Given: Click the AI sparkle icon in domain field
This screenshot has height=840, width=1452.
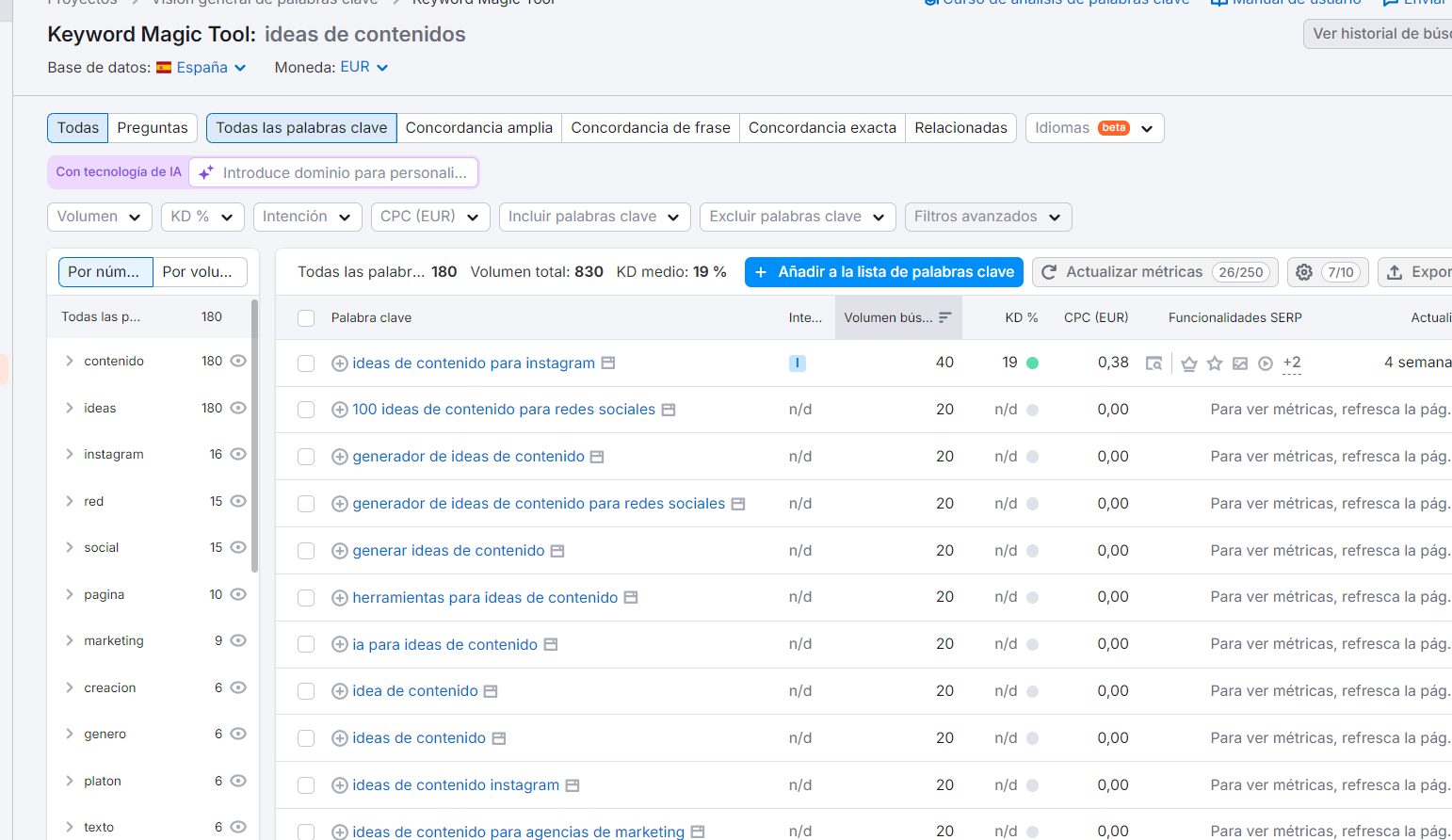Looking at the screenshot, I should tap(206, 173).
